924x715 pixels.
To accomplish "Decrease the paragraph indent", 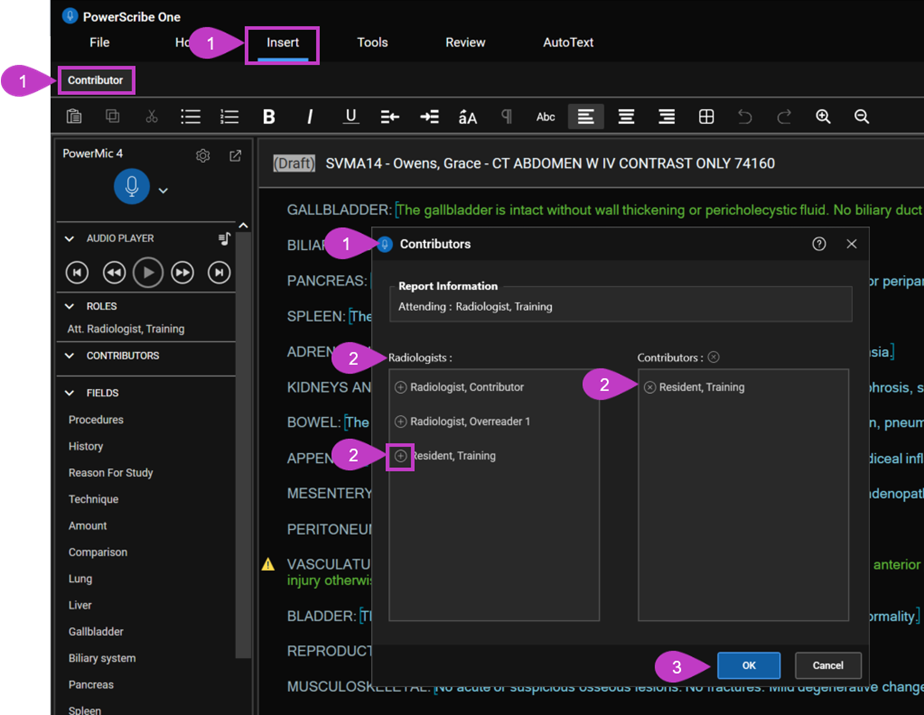I will (x=390, y=117).
